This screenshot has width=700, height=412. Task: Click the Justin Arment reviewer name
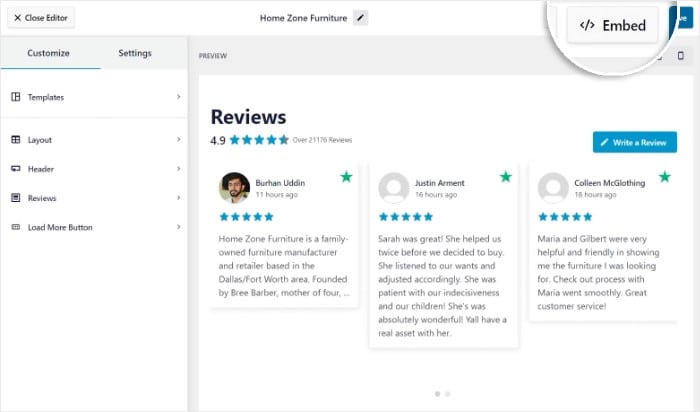(439, 183)
